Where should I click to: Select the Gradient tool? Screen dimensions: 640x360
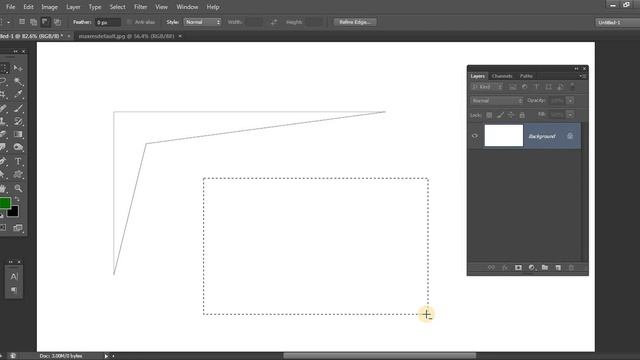click(x=18, y=134)
